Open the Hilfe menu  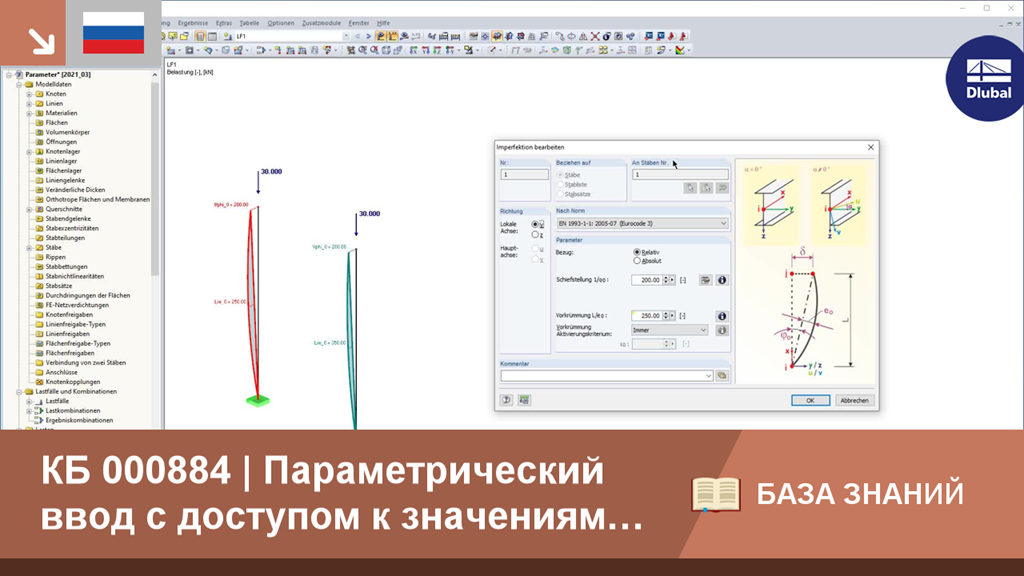click(x=383, y=23)
